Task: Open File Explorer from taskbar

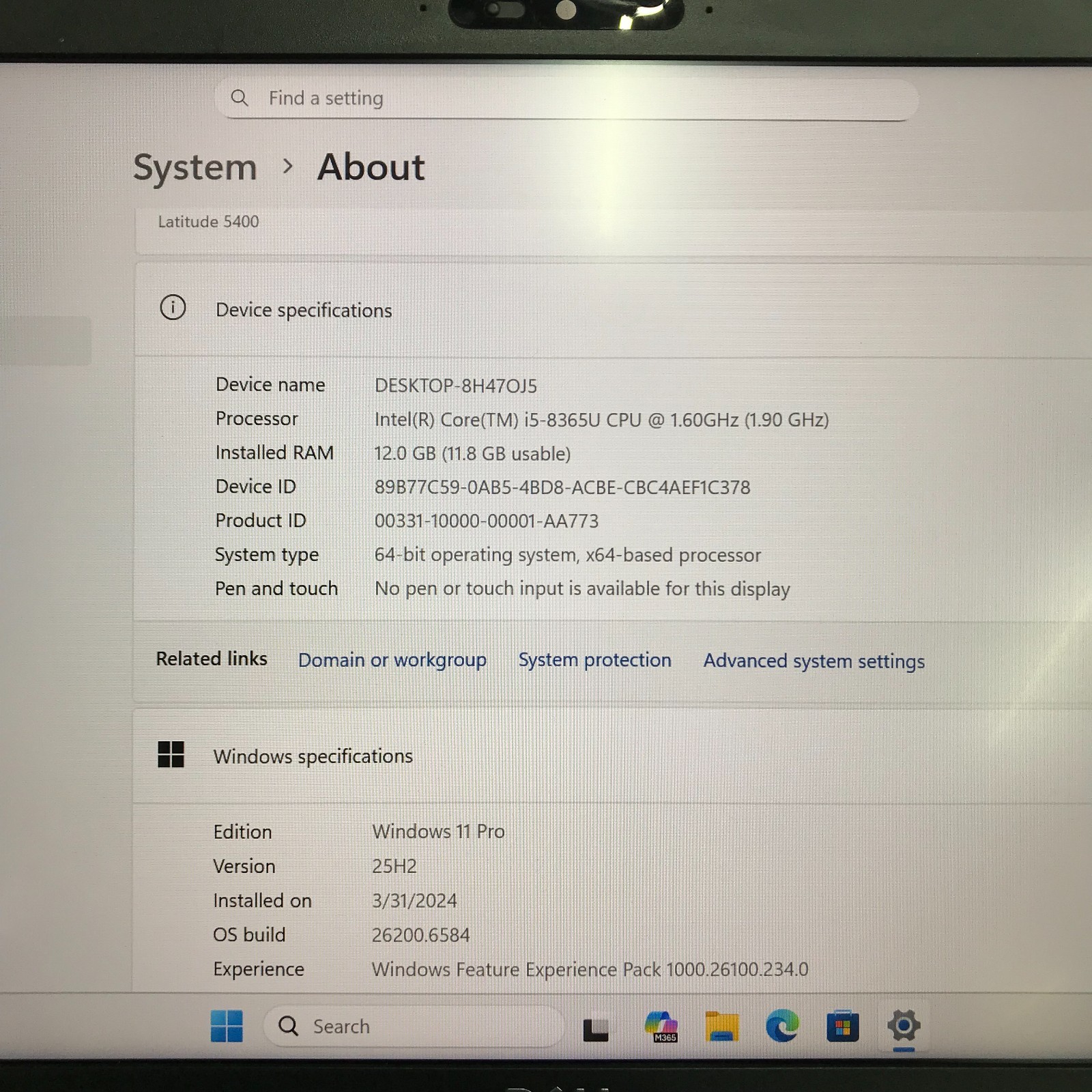Action: pos(722,1026)
